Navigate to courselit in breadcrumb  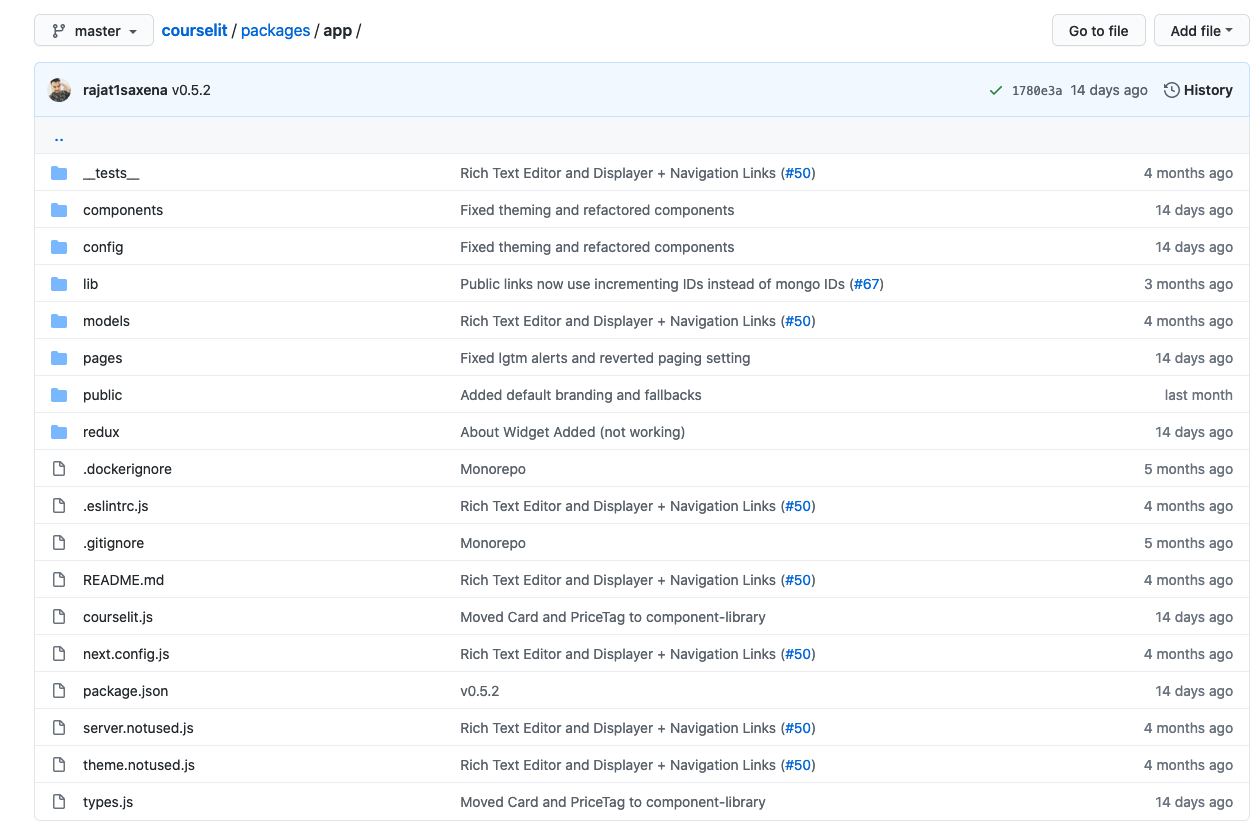[x=194, y=31]
